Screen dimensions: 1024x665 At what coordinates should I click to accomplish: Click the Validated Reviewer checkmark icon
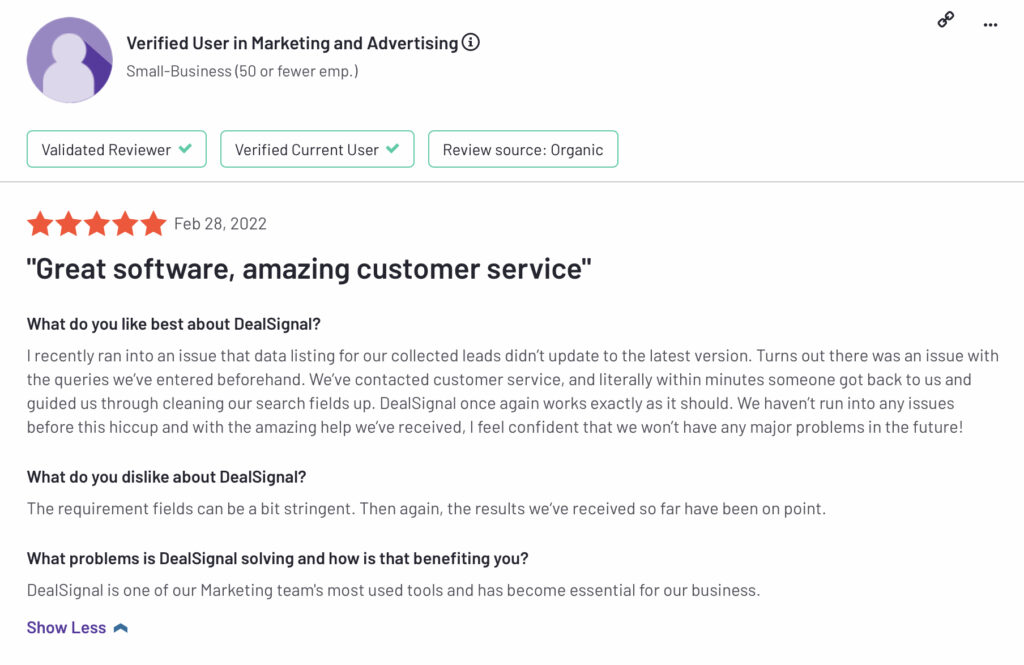click(185, 148)
